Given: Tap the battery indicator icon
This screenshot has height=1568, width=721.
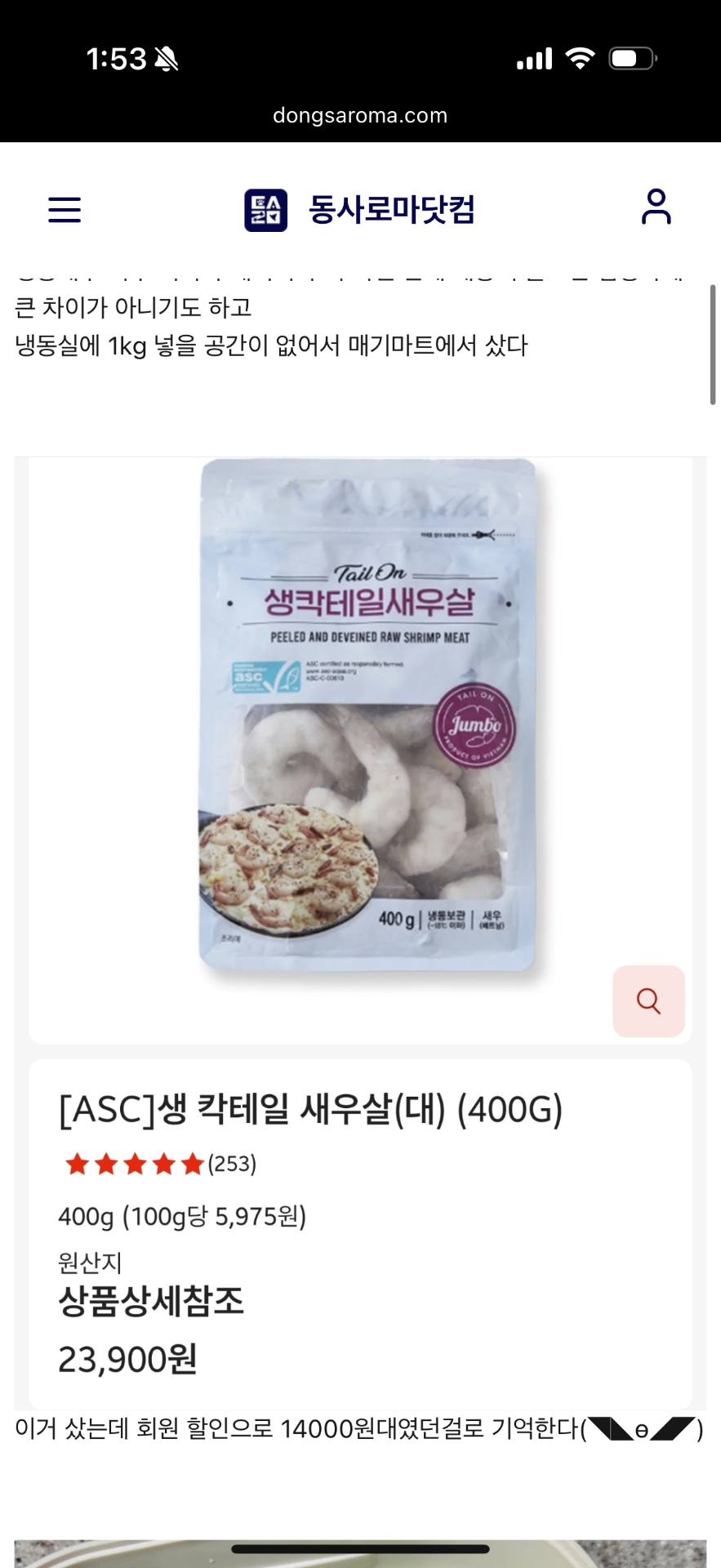Looking at the screenshot, I should pyautogui.click(x=633, y=59).
